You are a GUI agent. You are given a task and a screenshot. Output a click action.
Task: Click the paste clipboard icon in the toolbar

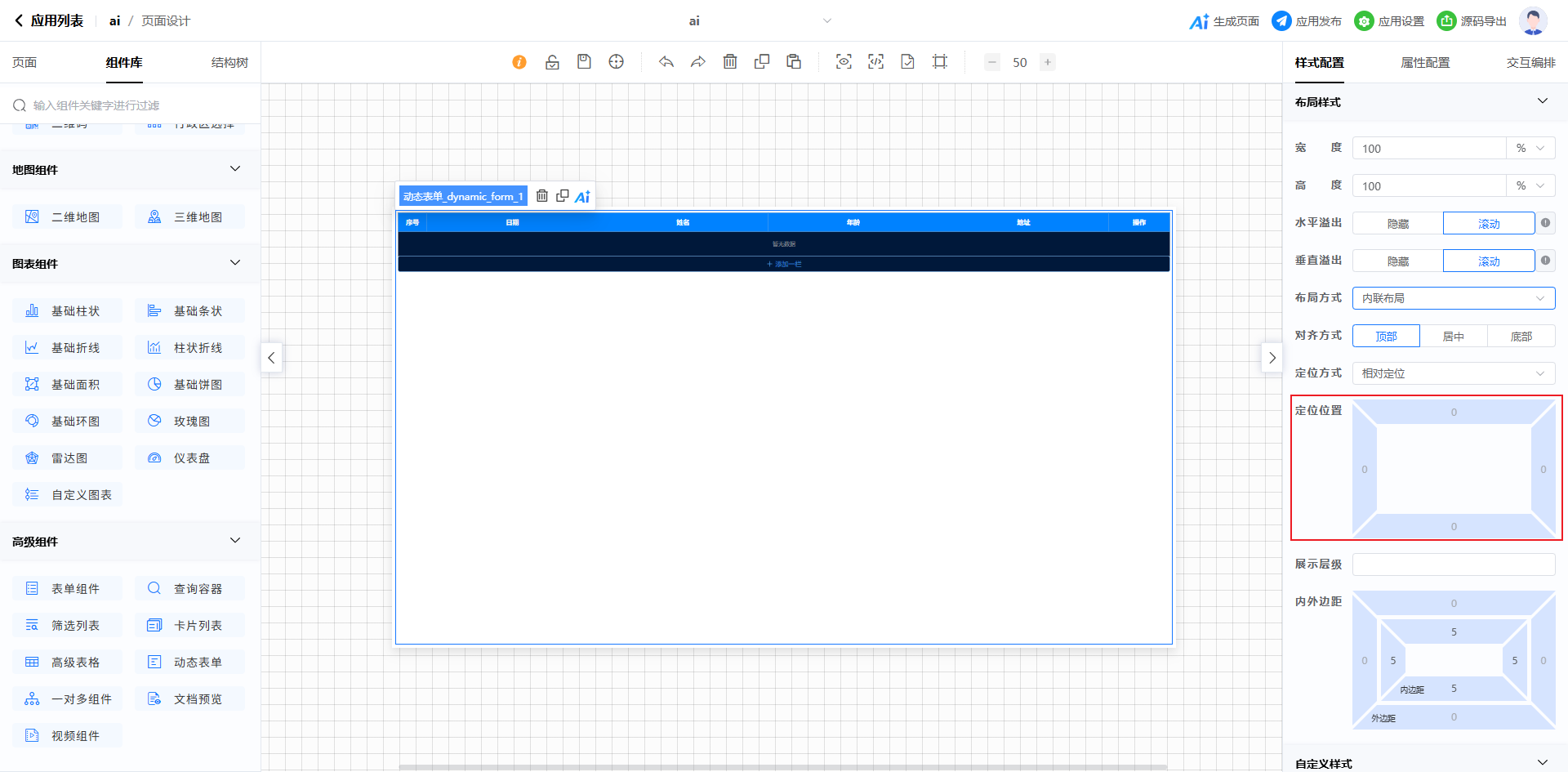pos(794,62)
